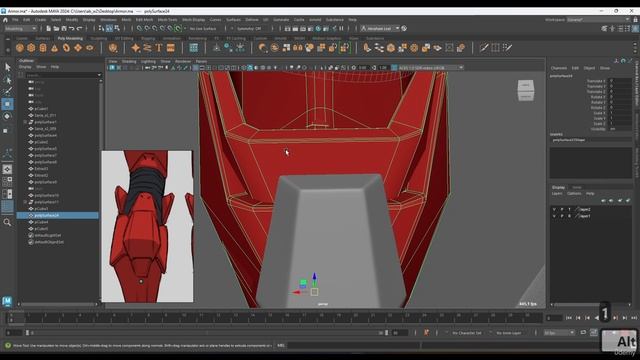The width and height of the screenshot is (640, 360).
Task: Open the Outliner Display menu
Action: pos(25,67)
